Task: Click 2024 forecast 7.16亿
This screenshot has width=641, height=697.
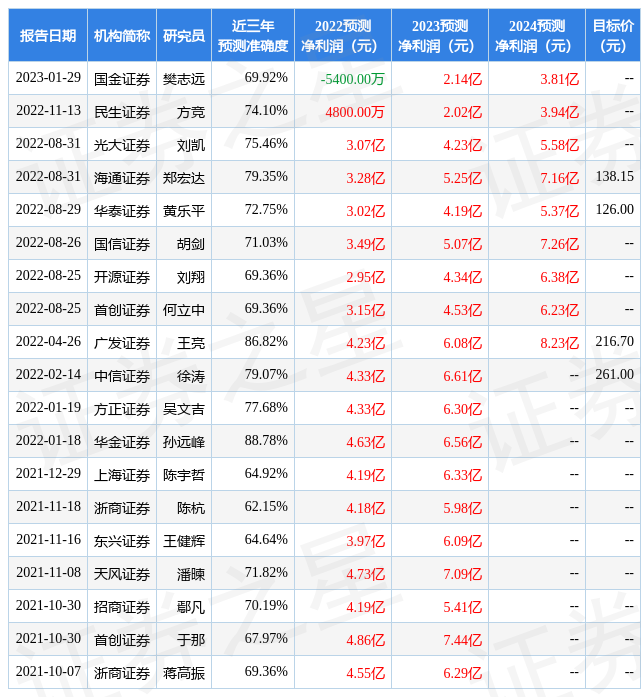Action: click(x=560, y=178)
